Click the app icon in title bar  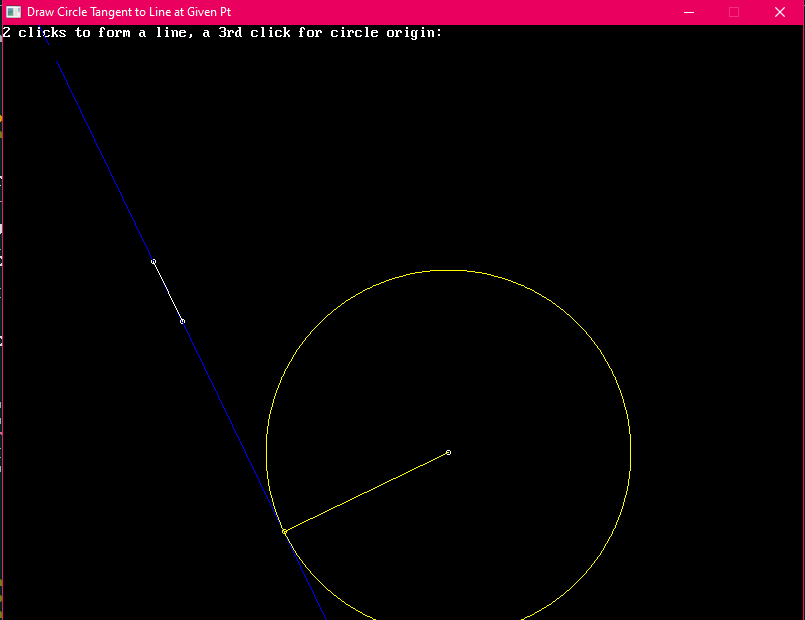click(x=14, y=12)
